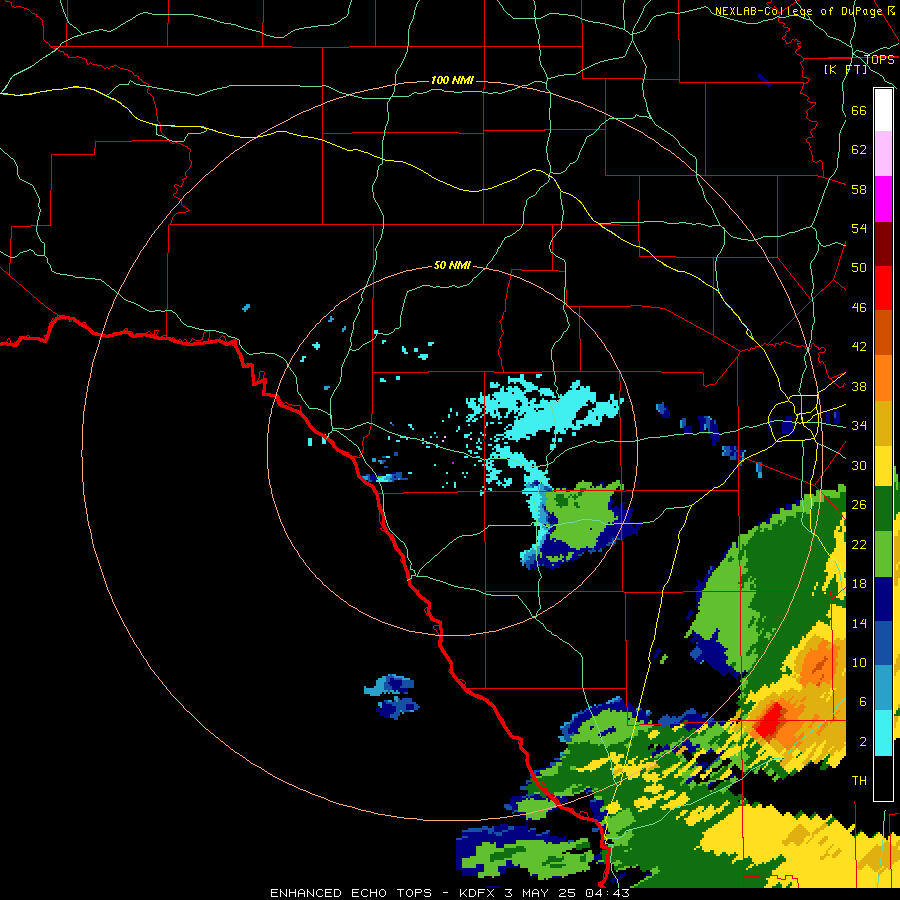Image resolution: width=900 pixels, height=900 pixels.
Task: Click the bright red storm core echo
Action: click(770, 720)
